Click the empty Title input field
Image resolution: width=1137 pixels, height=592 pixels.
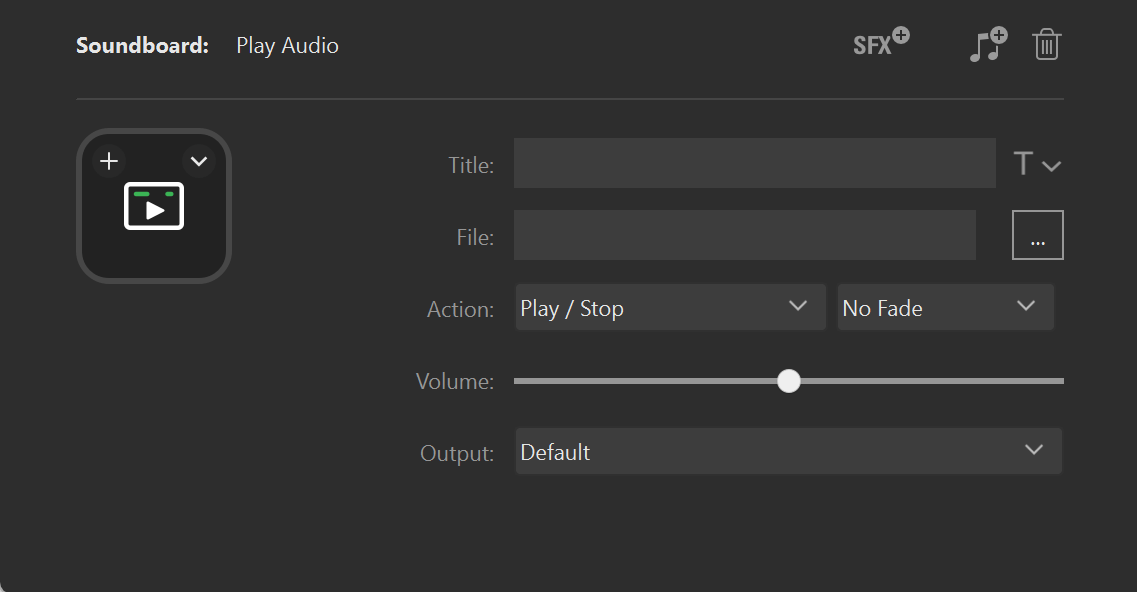[x=754, y=163]
